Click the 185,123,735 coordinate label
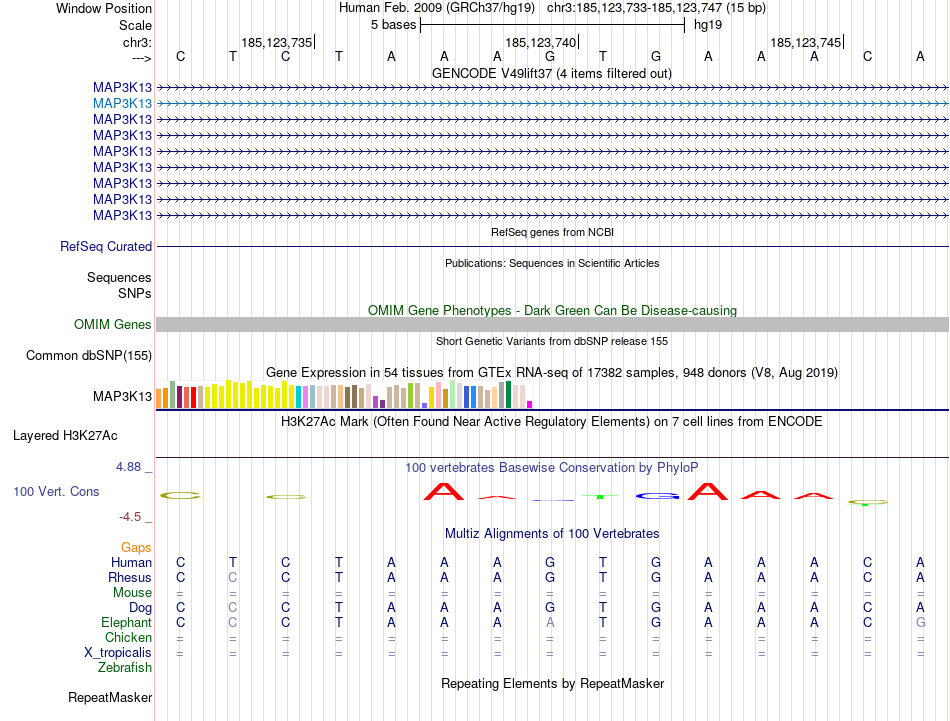 pos(276,42)
